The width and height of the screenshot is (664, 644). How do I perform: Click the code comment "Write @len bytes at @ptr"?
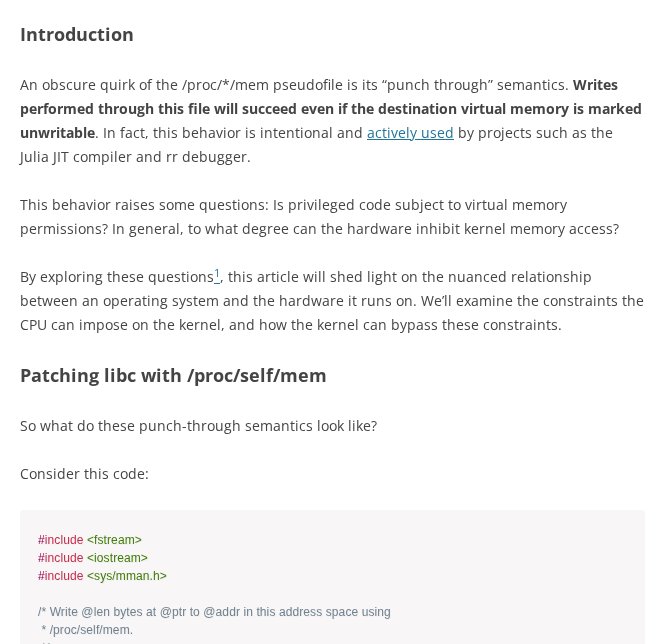pos(214,612)
